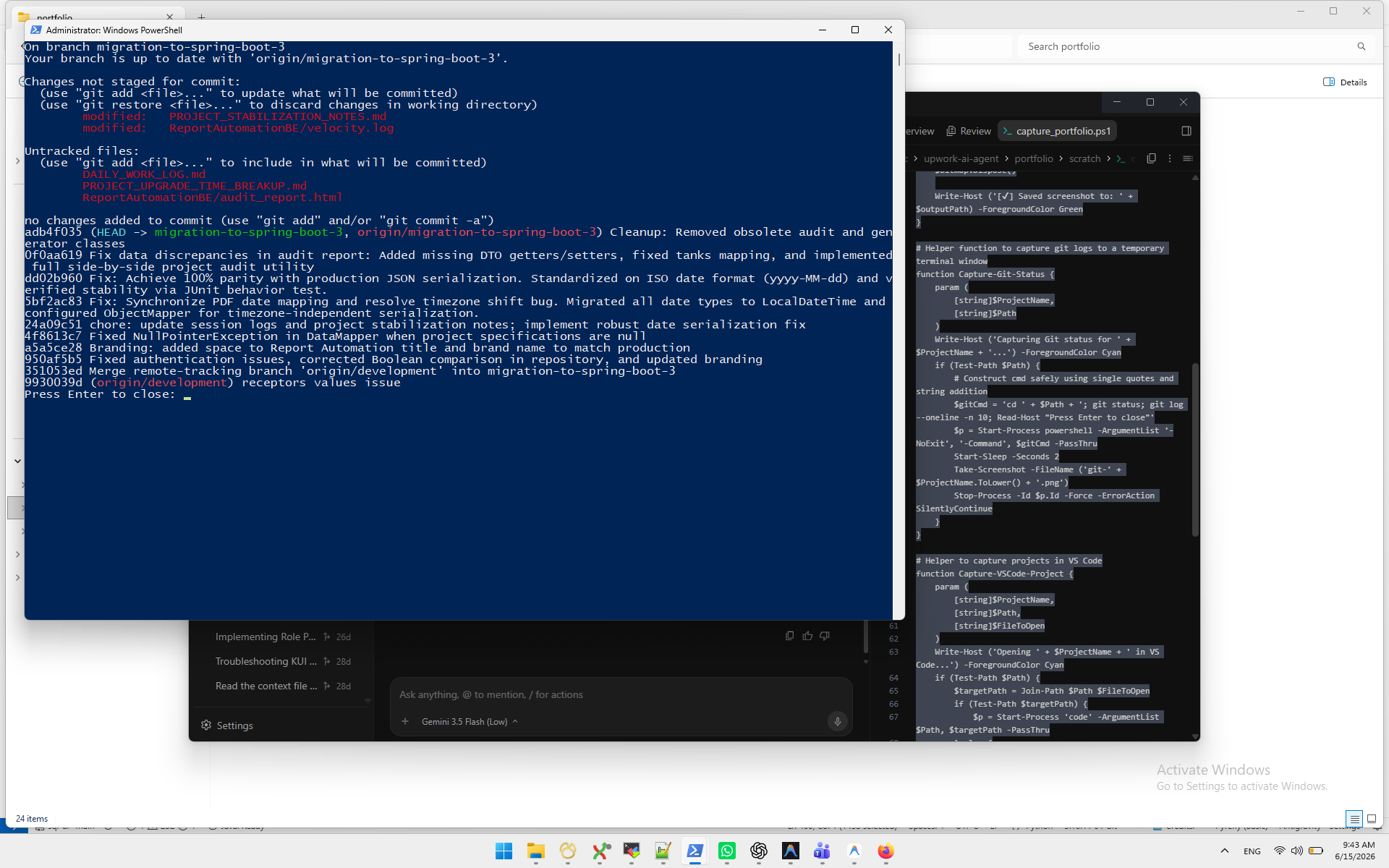The height and width of the screenshot is (868, 1389).
Task: Click the battery icon in system tray
Action: [1316, 851]
